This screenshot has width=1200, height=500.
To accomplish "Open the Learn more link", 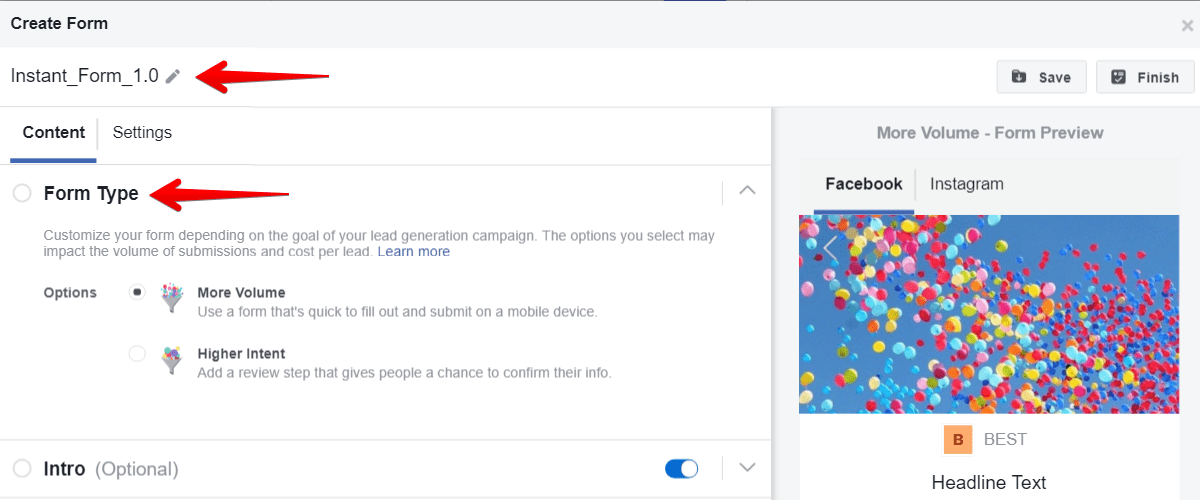I will [x=414, y=252].
